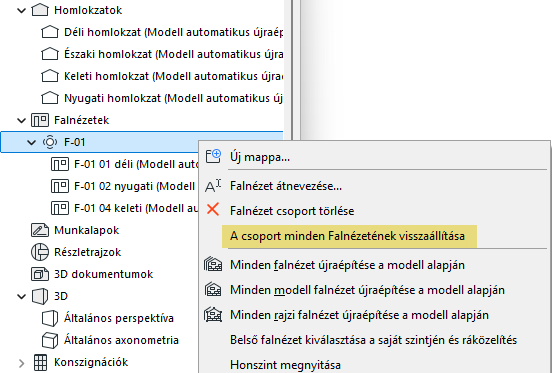This screenshot has height=373, width=552.
Task: Click the Déli homlokzat elevation icon
Action: click(x=50, y=32)
